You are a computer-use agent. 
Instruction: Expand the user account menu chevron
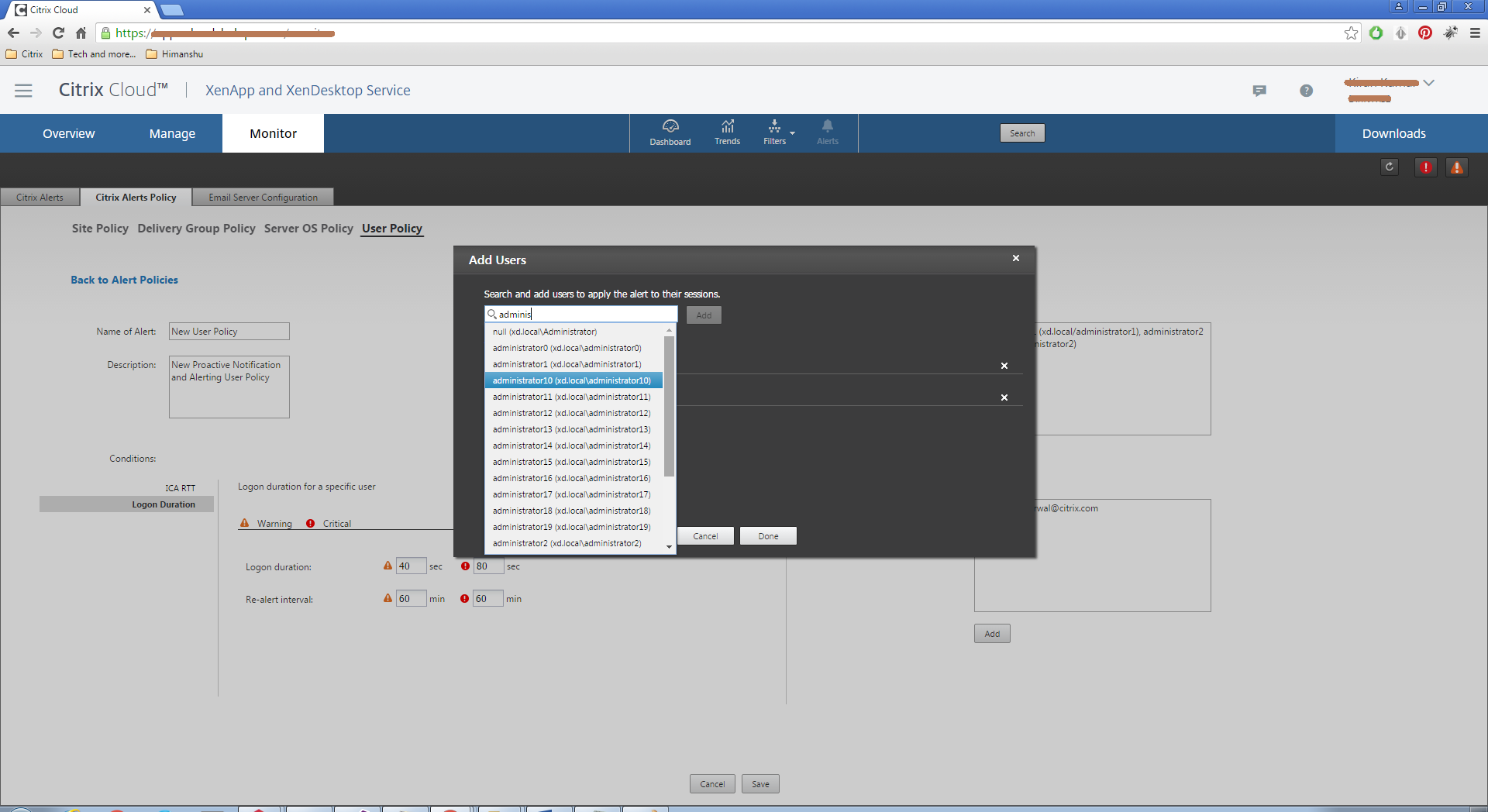(x=1428, y=83)
